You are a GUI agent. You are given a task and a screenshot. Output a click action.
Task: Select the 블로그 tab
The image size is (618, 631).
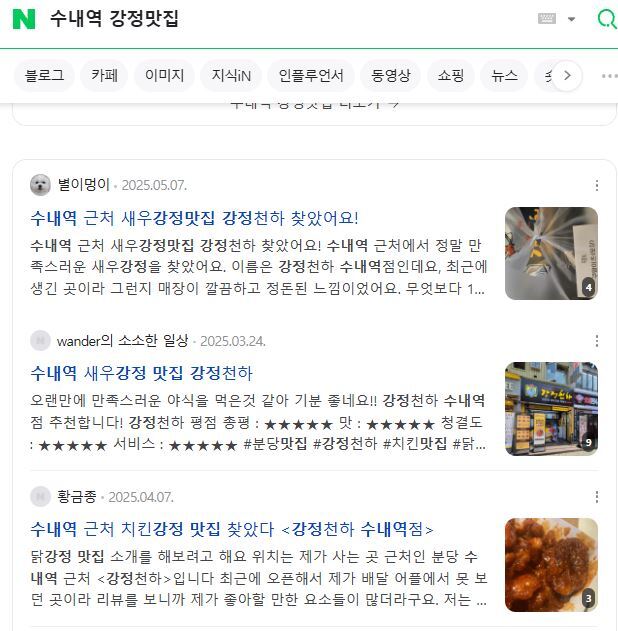pos(44,75)
